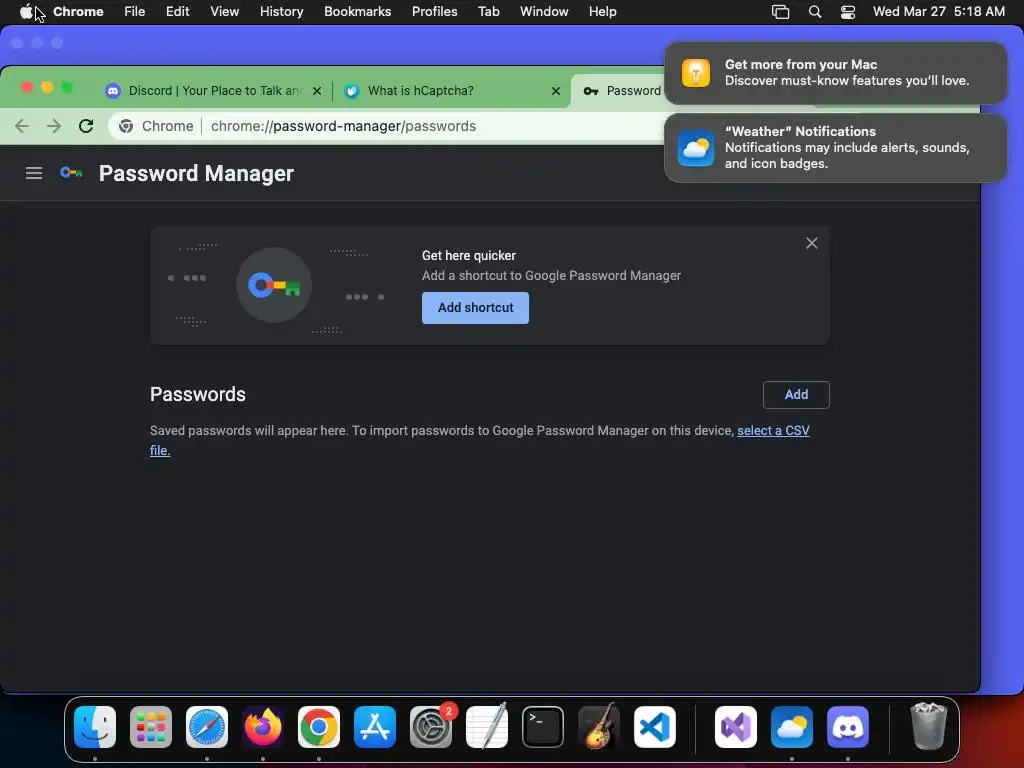This screenshot has height=768, width=1024.
Task: Open the Tab menu
Action: pos(488,11)
